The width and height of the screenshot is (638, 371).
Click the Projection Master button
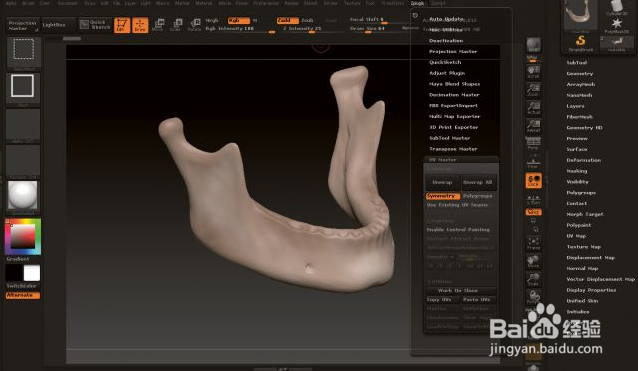tap(23, 25)
